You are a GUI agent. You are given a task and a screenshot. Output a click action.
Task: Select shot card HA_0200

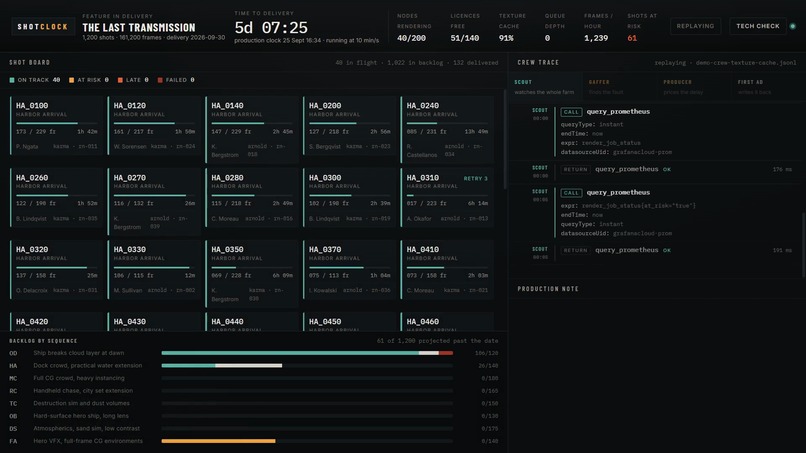(x=350, y=126)
